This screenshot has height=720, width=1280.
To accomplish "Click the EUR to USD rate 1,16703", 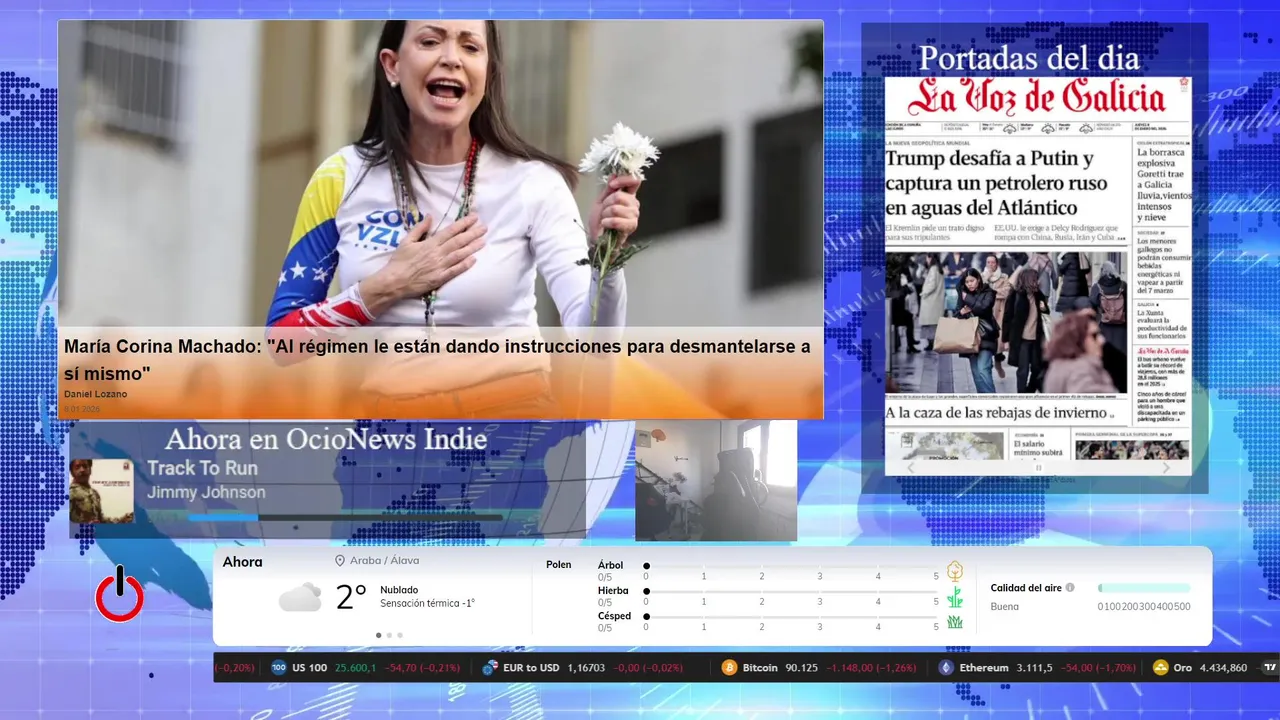I will 586,668.
